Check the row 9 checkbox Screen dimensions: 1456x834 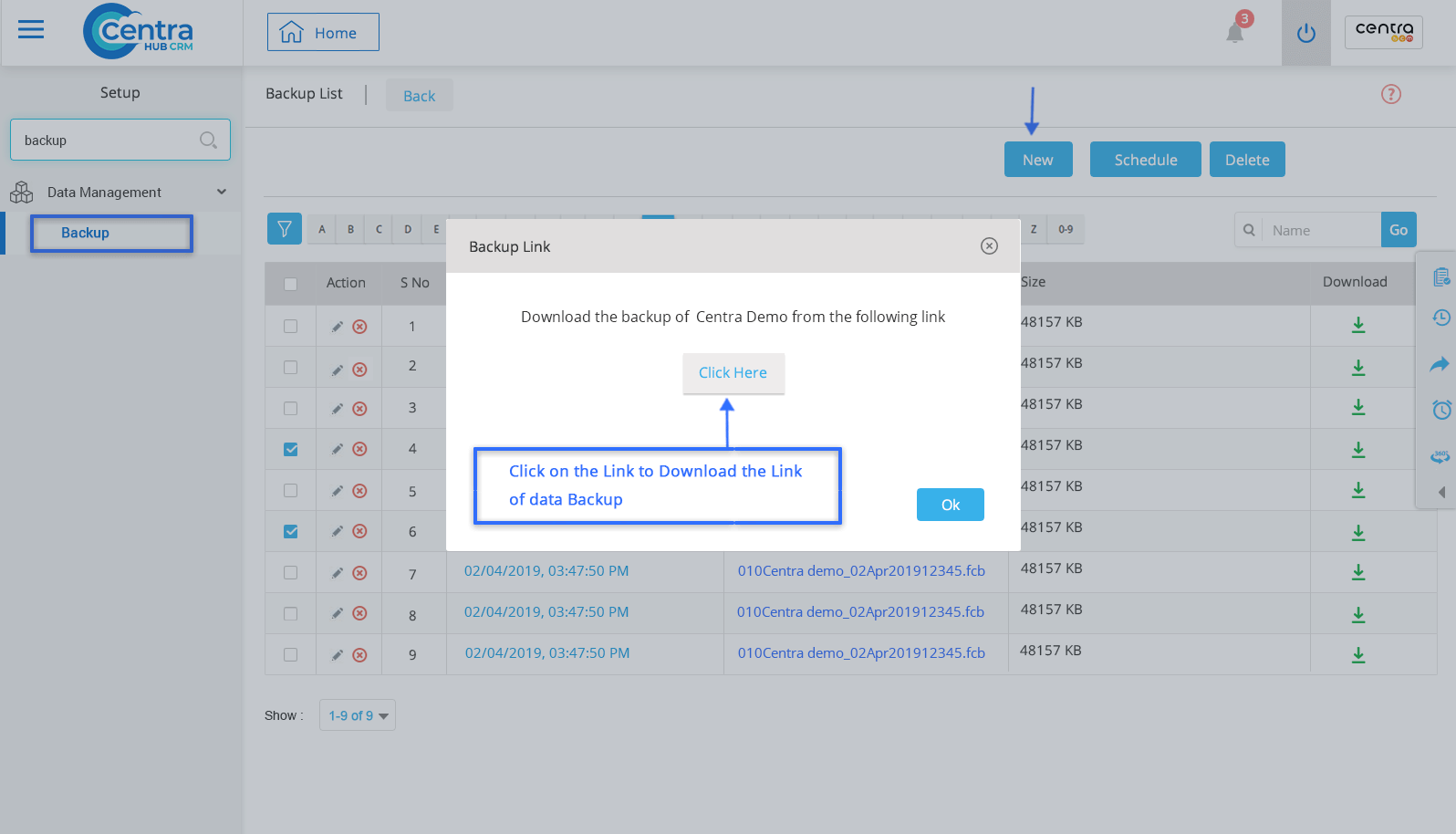[290, 654]
